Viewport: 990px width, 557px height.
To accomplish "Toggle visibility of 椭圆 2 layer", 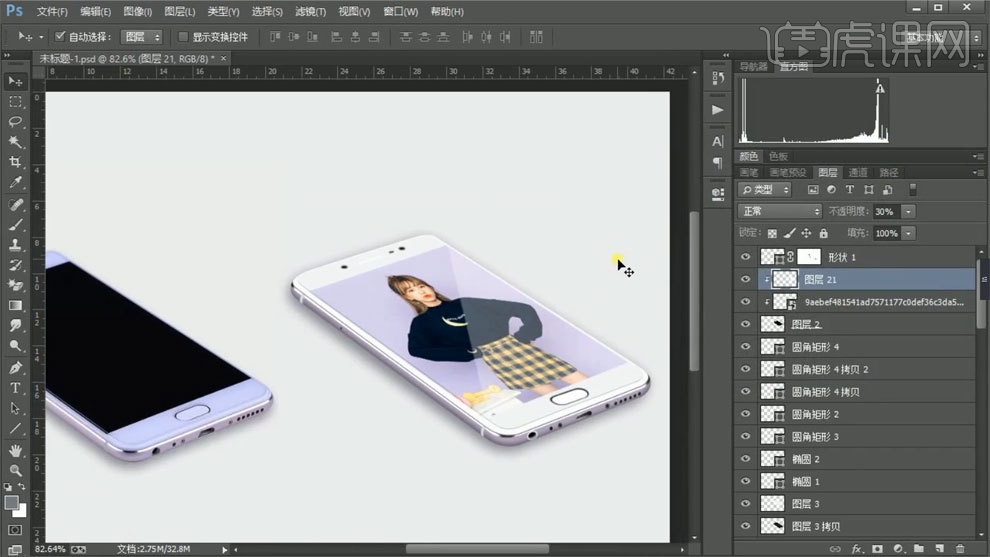I will tap(745, 459).
